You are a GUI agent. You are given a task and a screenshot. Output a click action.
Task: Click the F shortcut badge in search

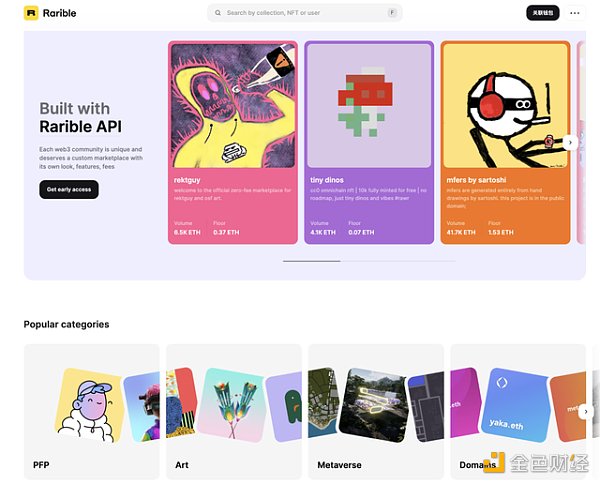click(392, 12)
